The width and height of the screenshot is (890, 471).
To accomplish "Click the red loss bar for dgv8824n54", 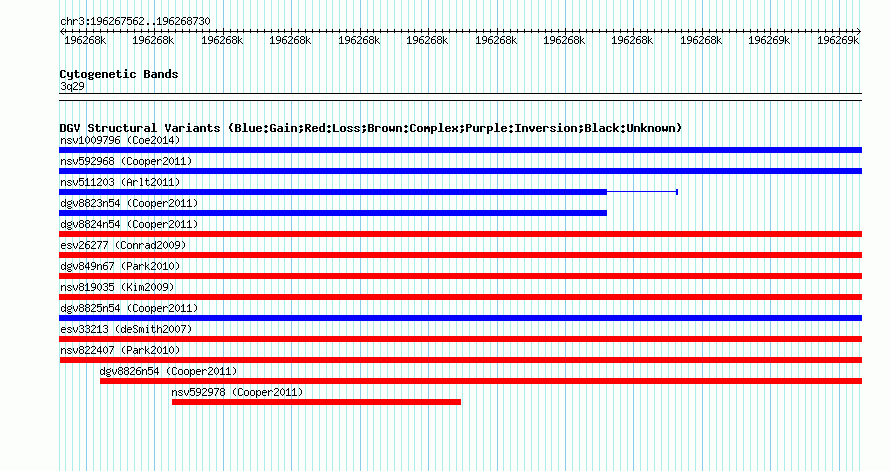I will 460,234.
